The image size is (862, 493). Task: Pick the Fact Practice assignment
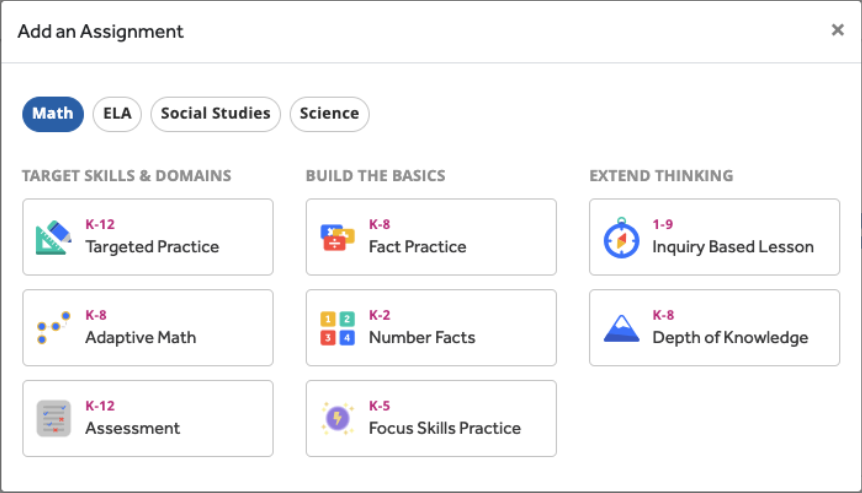tap(417, 247)
